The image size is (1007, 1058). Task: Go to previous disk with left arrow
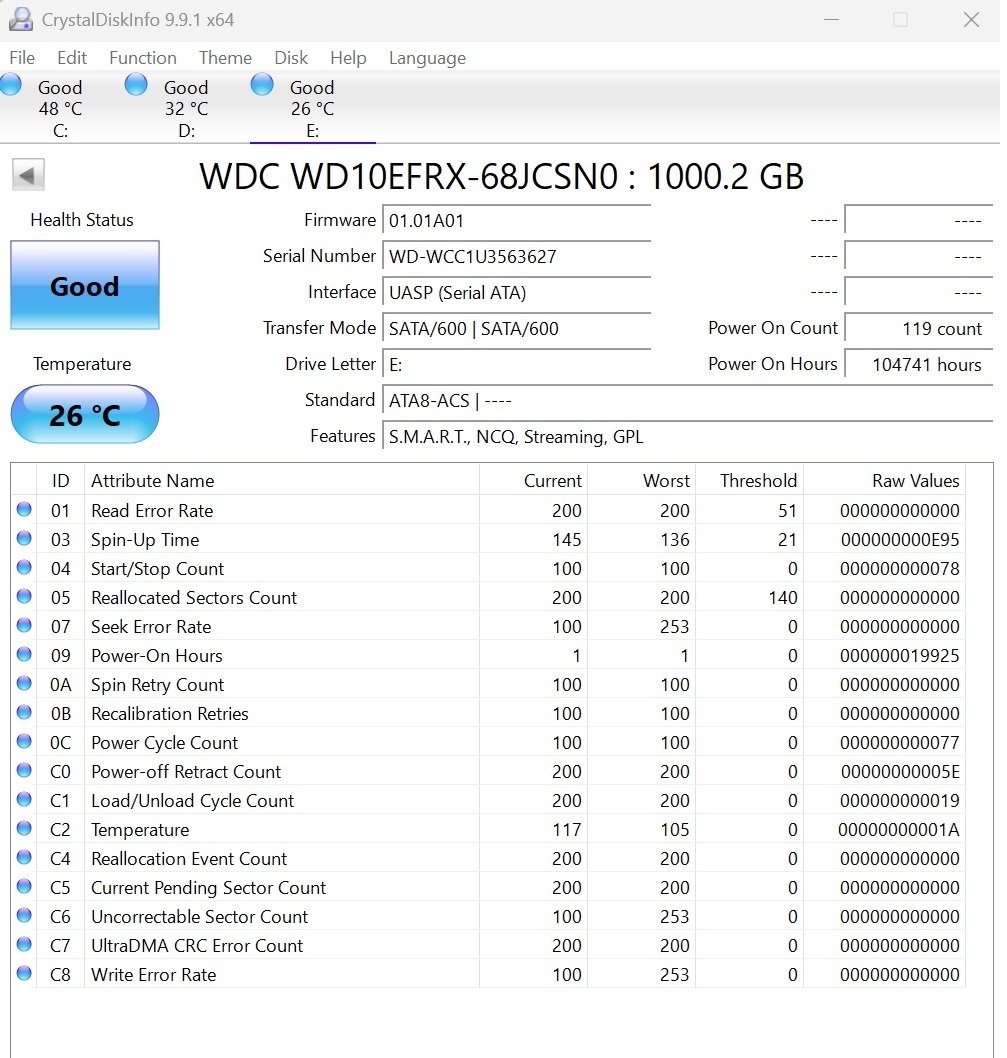[x=28, y=176]
